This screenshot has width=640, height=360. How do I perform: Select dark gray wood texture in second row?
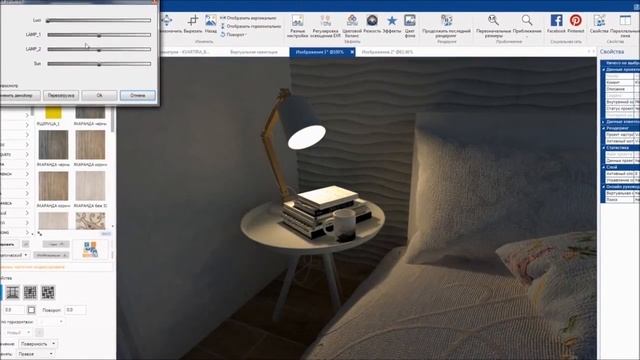pos(53,145)
